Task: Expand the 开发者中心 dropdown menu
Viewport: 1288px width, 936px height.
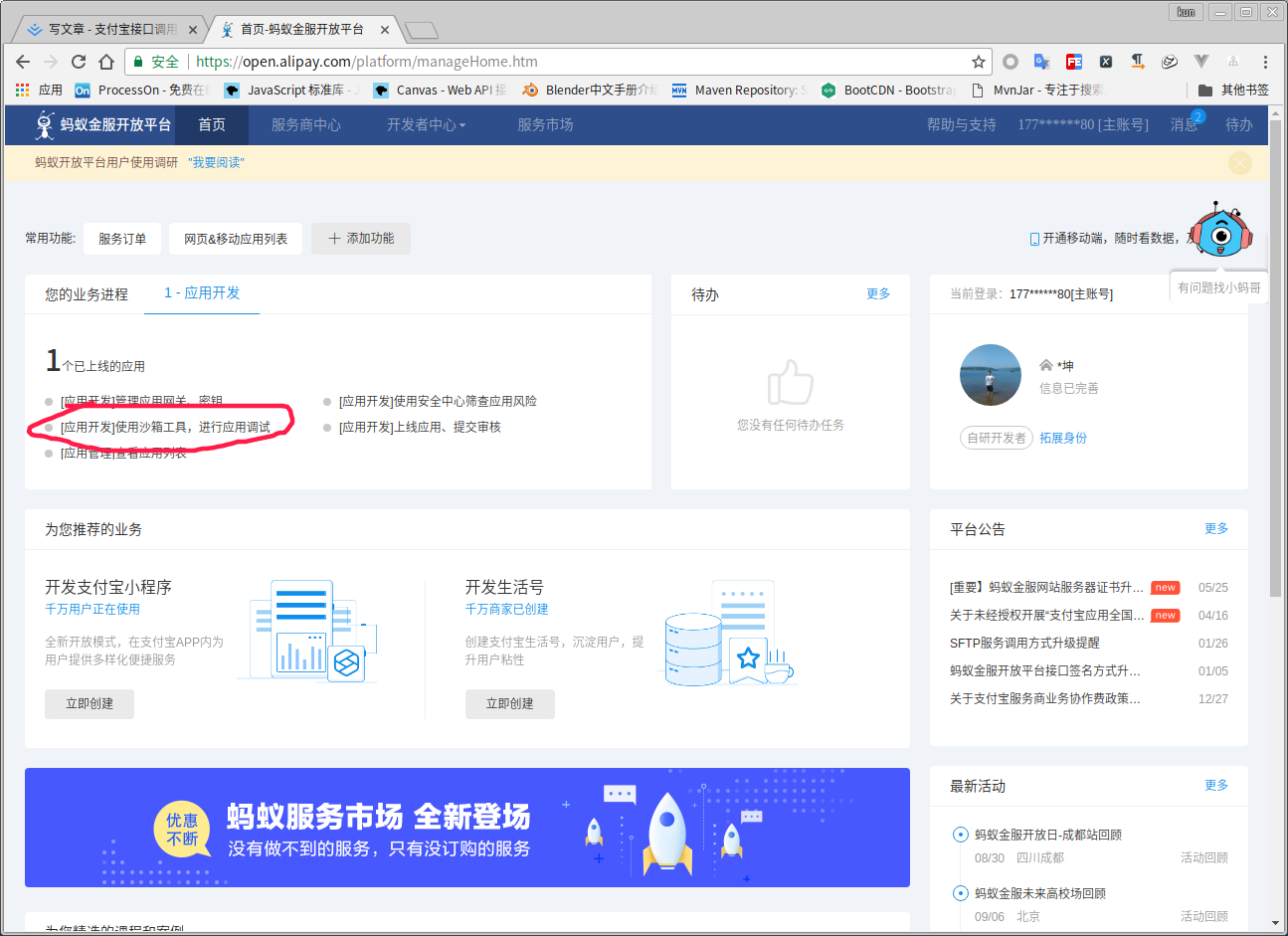Action: pyautogui.click(x=426, y=124)
